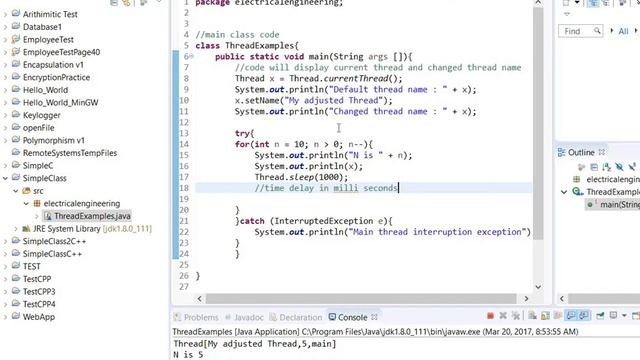Screen dimensions: 640x360
Task: Click Outline horizontal scrollbar left arrow
Action: 562,298
